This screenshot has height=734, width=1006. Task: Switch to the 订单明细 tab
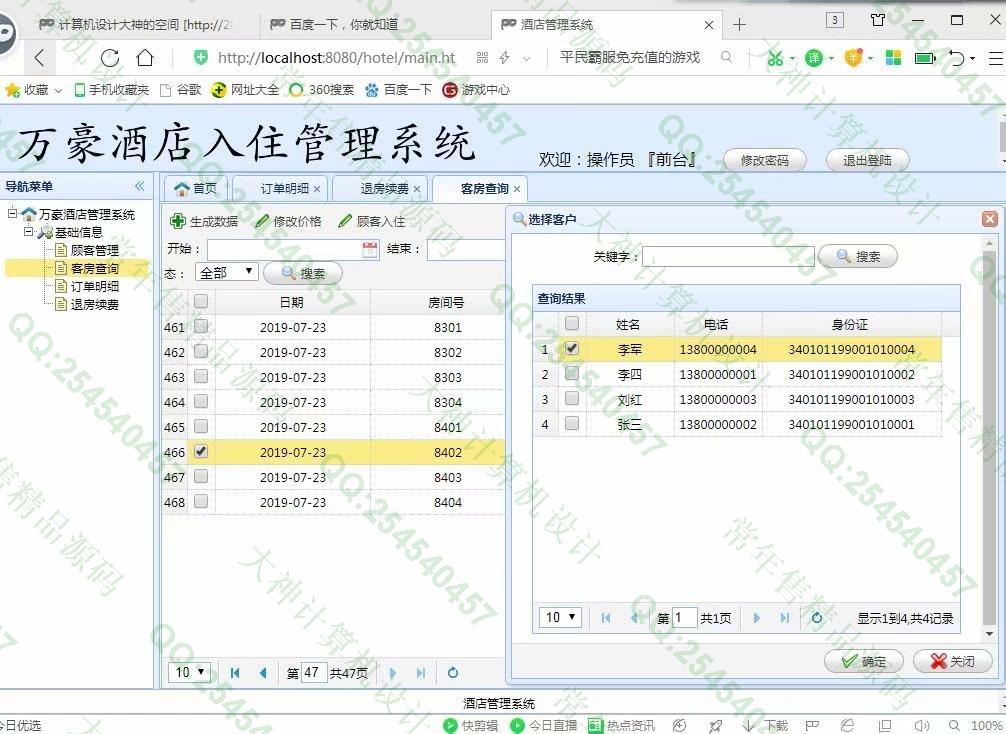(x=285, y=188)
